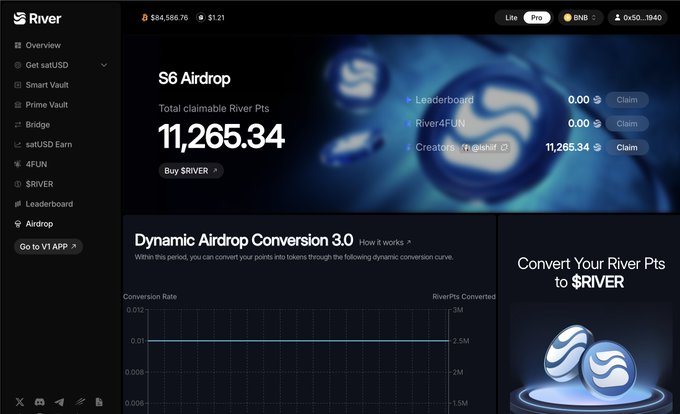The width and height of the screenshot is (680, 414).
Task: Open the X (Twitter) social link
Action: 20,402
